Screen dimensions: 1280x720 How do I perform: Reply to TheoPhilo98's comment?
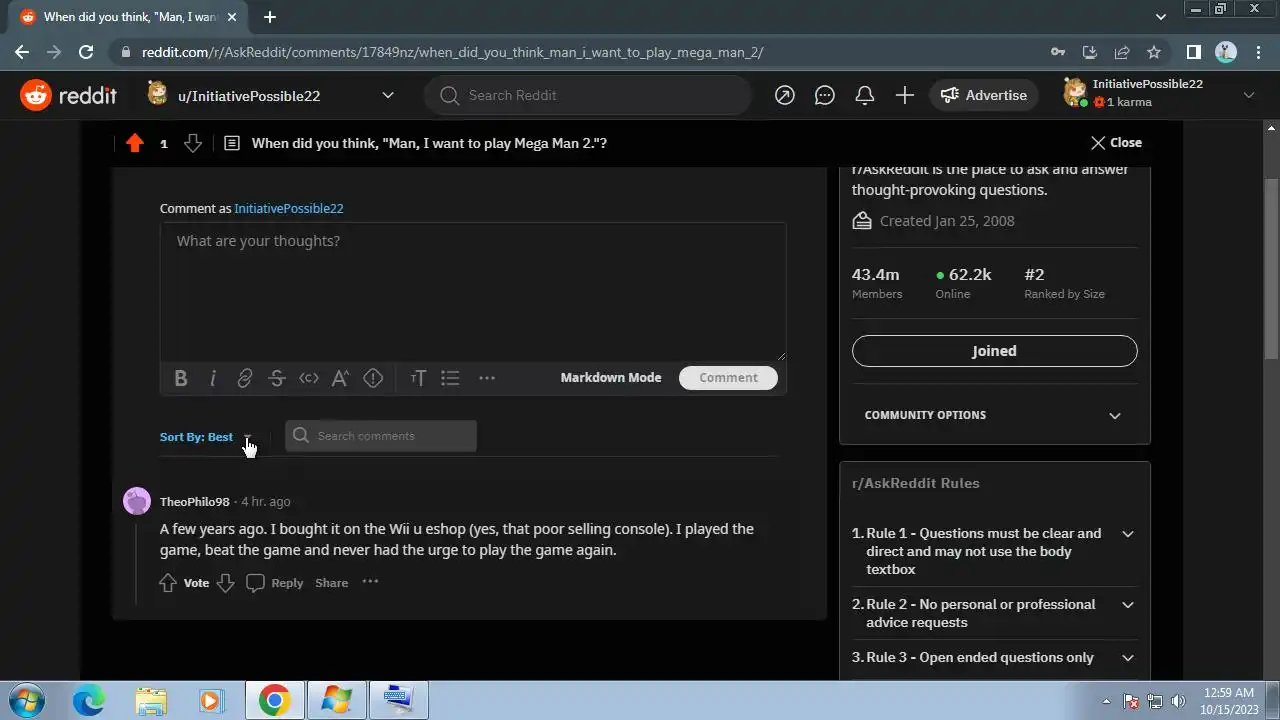click(x=275, y=583)
